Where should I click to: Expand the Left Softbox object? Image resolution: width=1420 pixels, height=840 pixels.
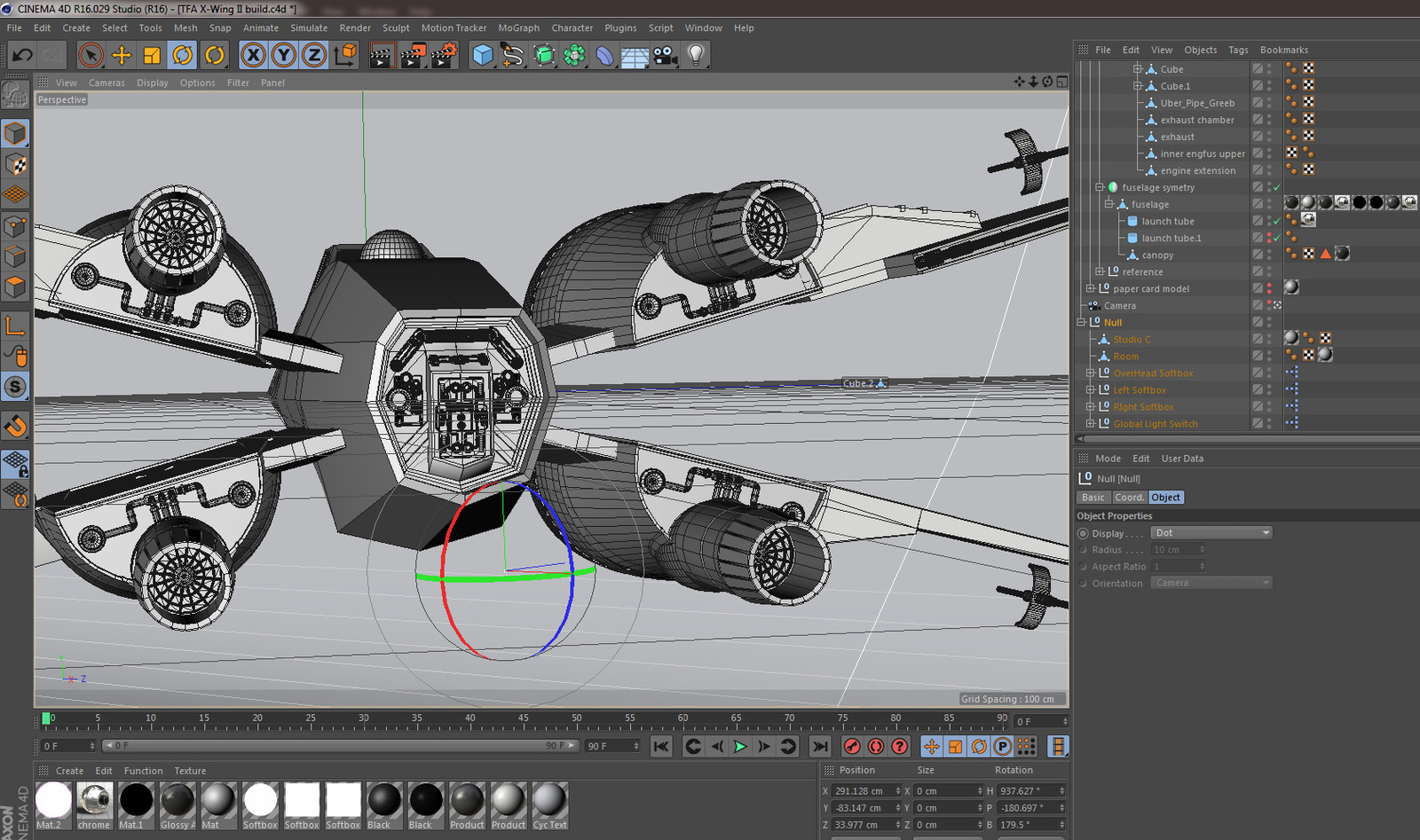[x=1091, y=389]
